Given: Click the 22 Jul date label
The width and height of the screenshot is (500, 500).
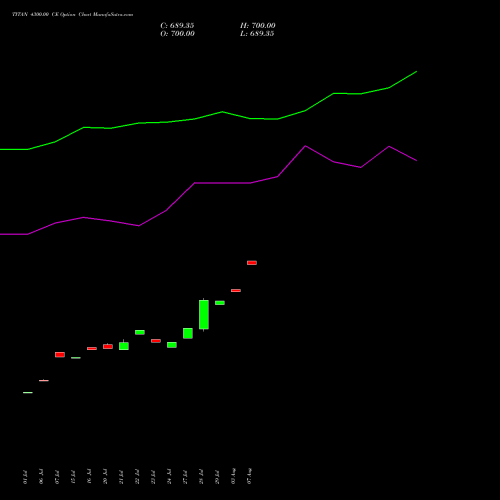Looking at the screenshot, I should click(x=137, y=477).
